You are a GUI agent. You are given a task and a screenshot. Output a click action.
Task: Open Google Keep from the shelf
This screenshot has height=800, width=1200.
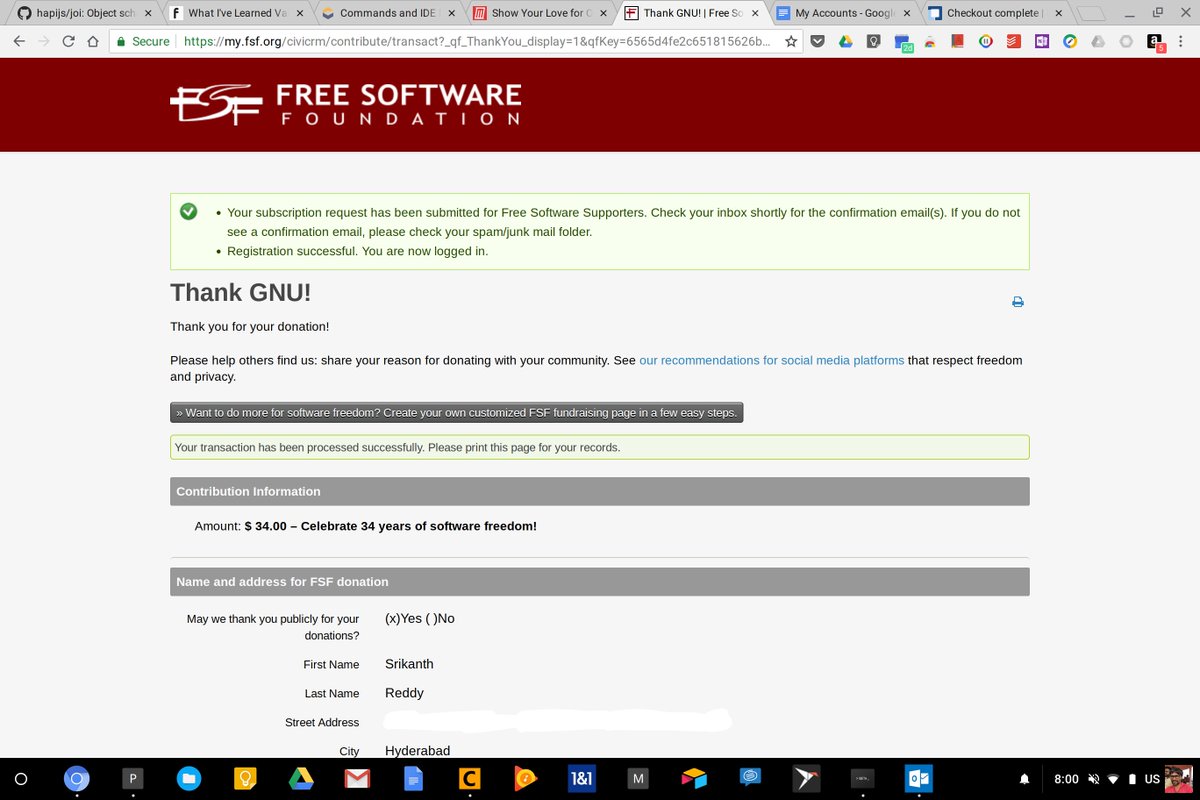[x=245, y=779]
